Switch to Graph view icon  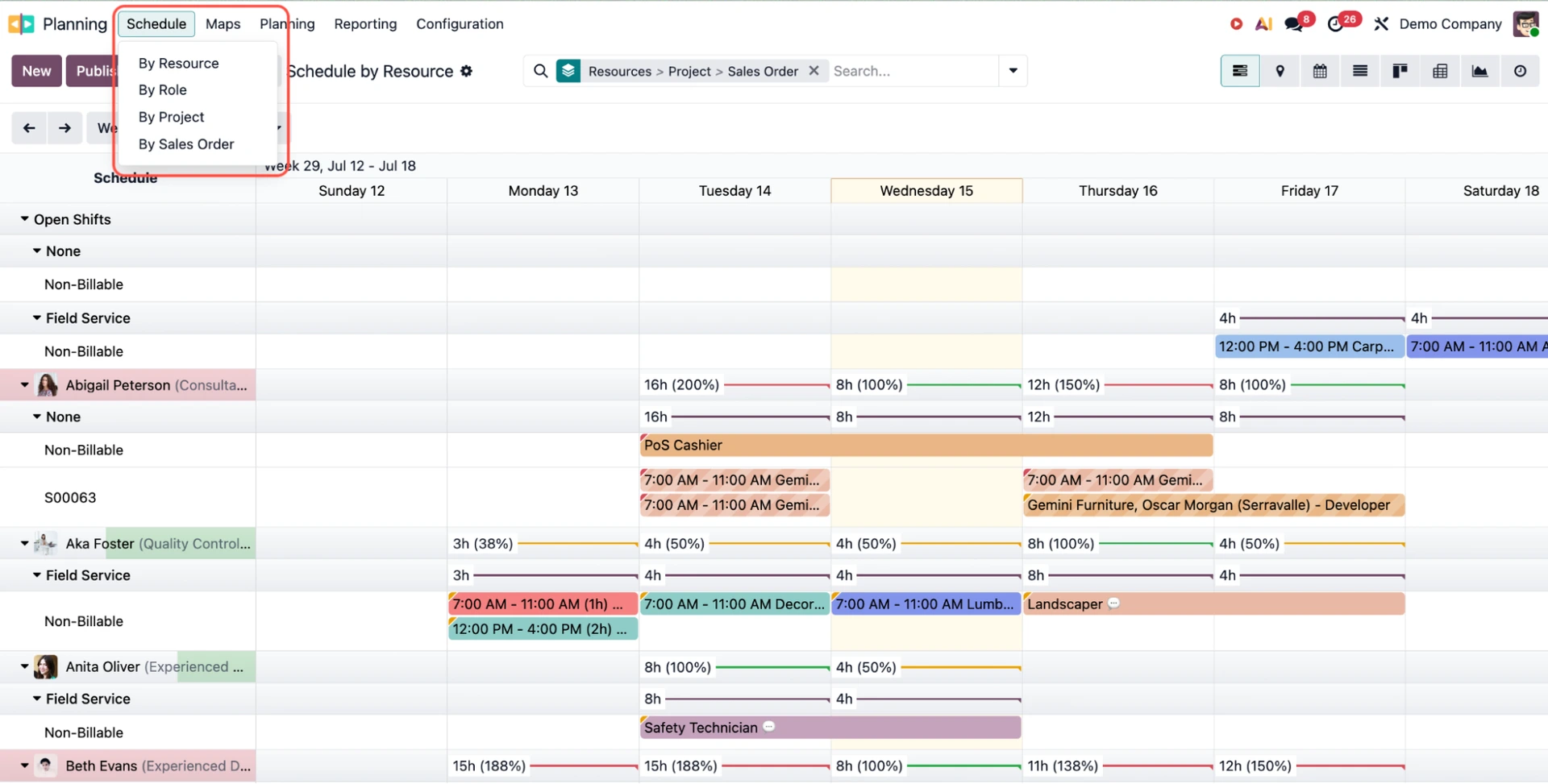(x=1479, y=71)
